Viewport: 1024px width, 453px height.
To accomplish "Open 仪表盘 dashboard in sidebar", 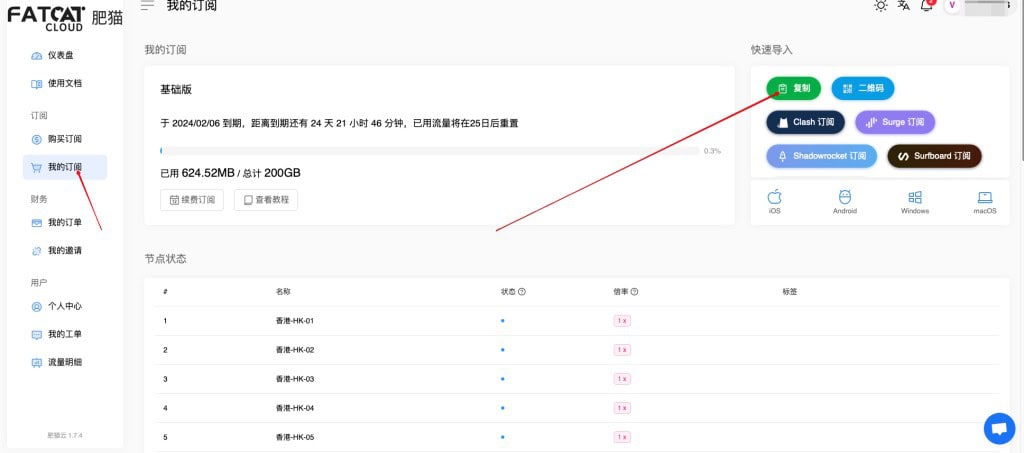I will [x=53, y=55].
